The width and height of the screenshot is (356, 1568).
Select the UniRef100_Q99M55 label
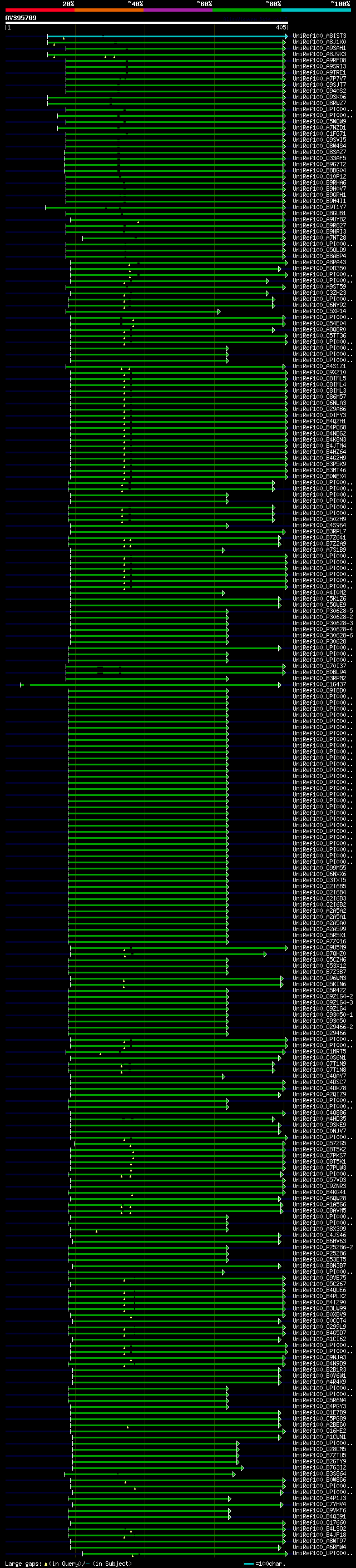(x=319, y=868)
